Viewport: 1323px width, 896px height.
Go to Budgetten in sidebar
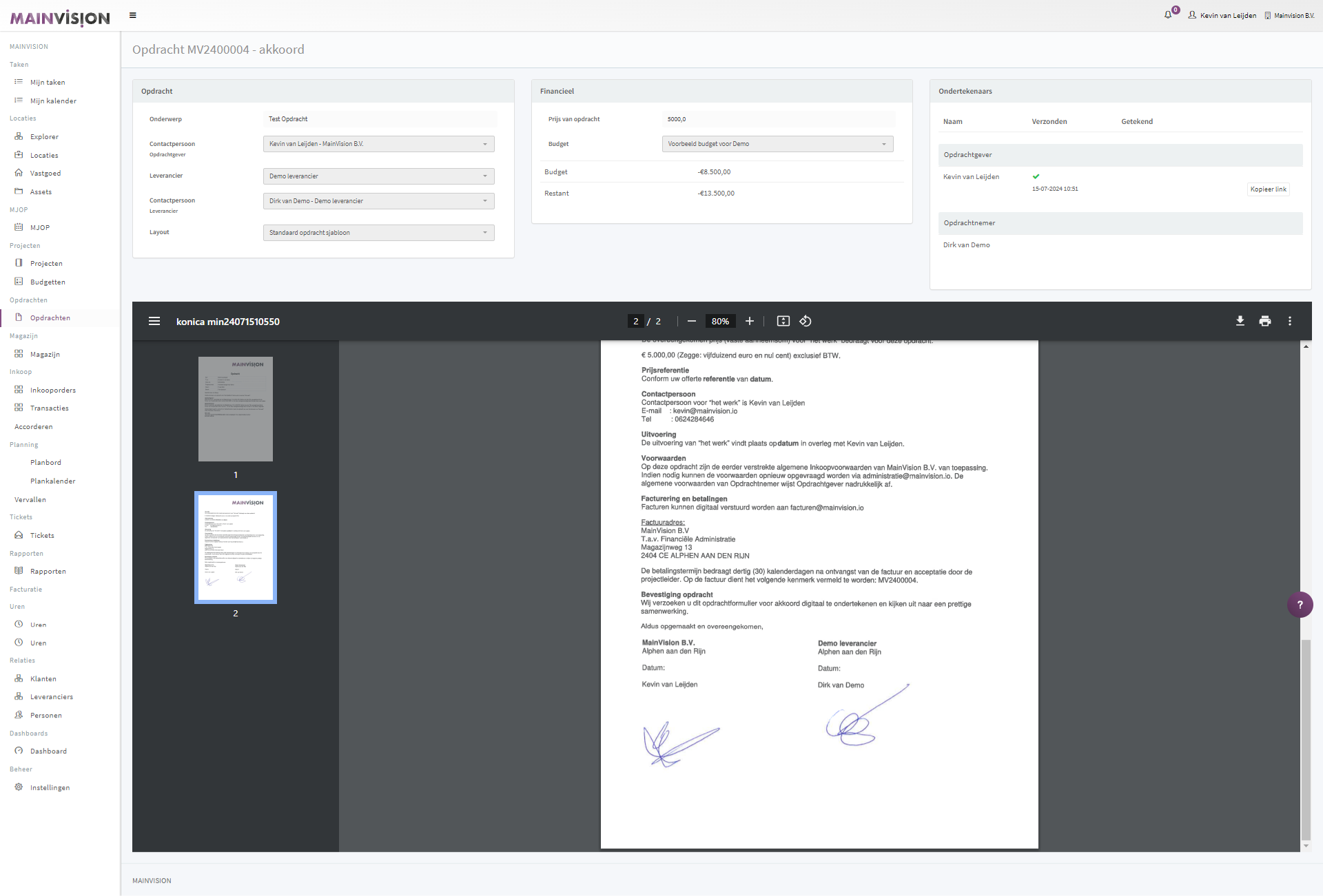(x=48, y=282)
